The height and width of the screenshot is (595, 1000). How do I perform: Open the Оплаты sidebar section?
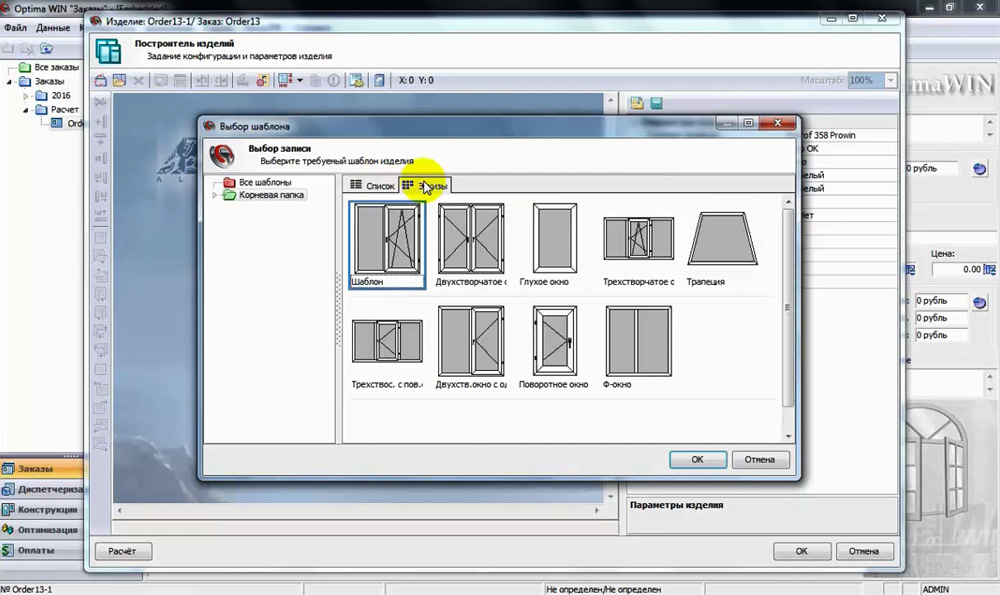click(41, 550)
